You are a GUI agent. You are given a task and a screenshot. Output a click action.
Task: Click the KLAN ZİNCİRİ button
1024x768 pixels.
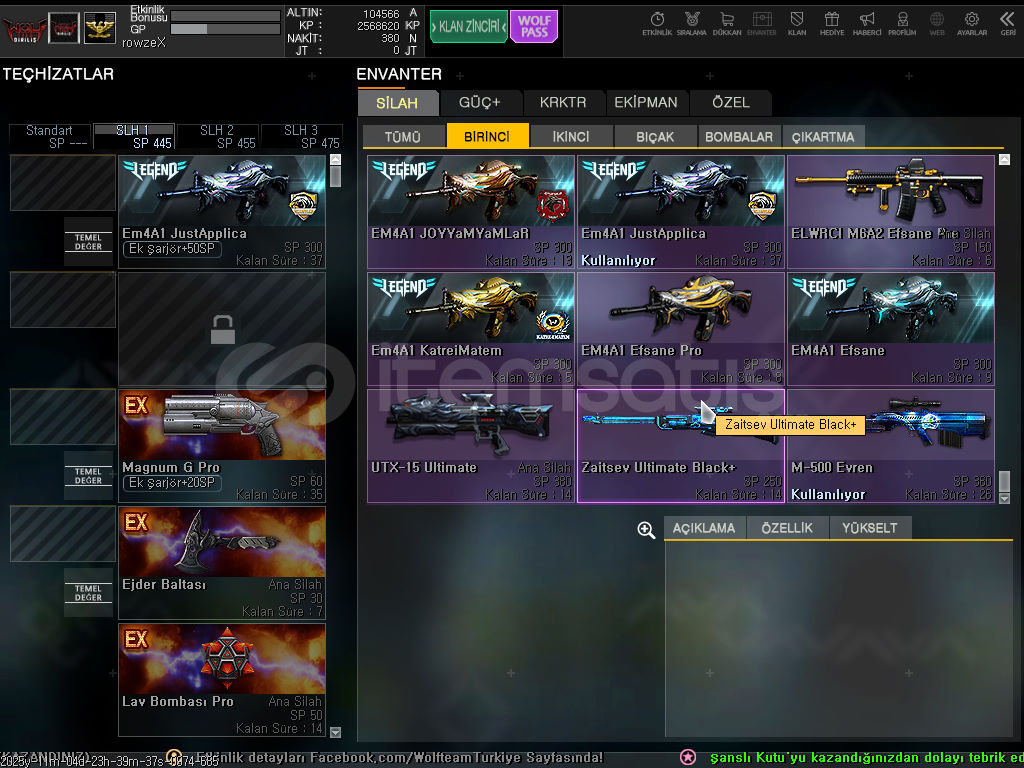point(469,27)
